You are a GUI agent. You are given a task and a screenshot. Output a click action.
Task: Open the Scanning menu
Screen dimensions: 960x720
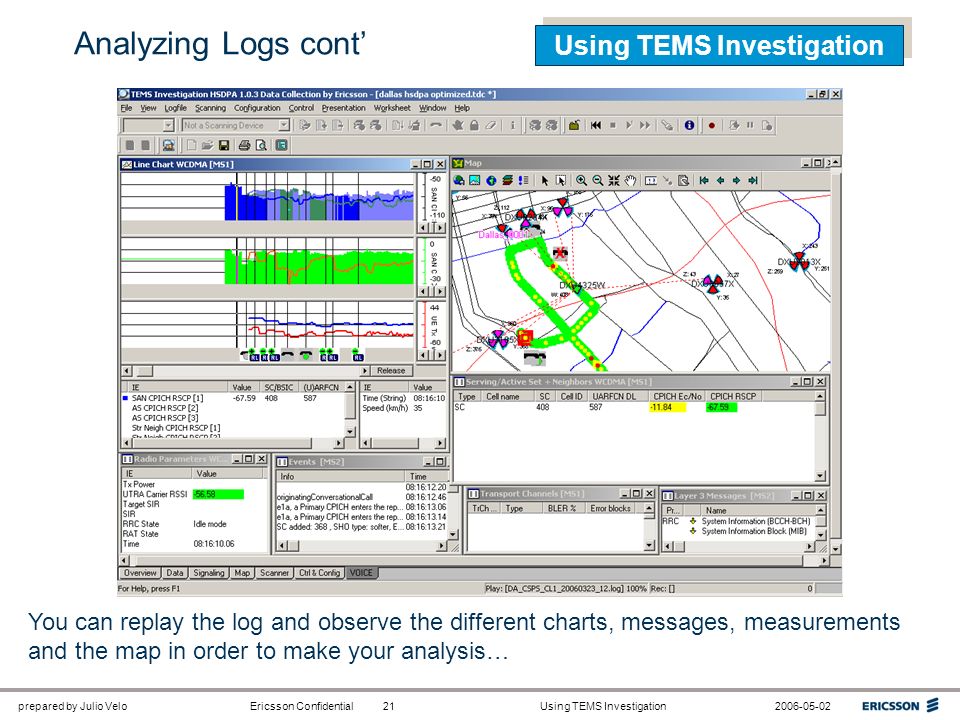click(210, 108)
